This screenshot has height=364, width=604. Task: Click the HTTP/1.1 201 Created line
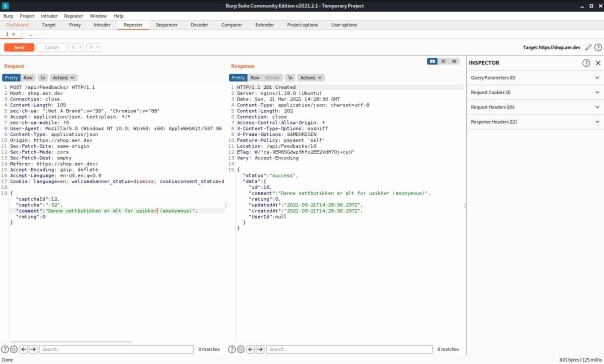[266, 87]
